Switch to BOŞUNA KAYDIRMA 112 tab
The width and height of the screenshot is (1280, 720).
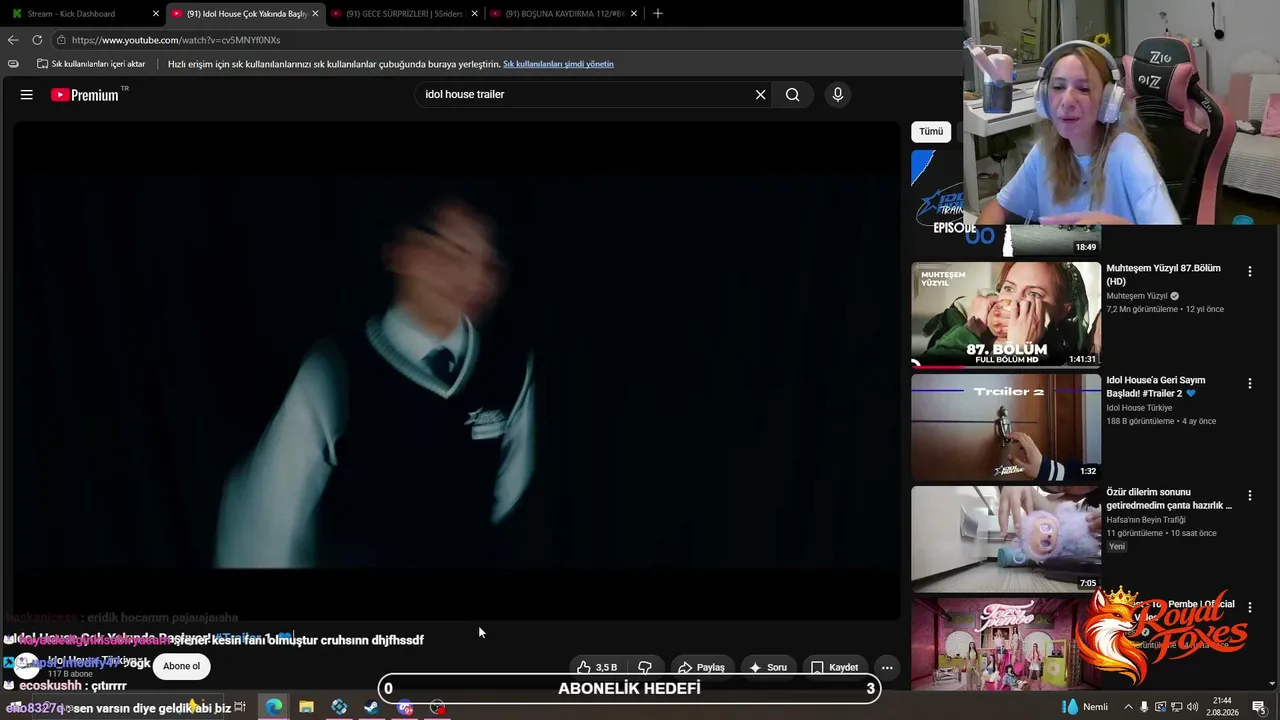[x=563, y=14]
